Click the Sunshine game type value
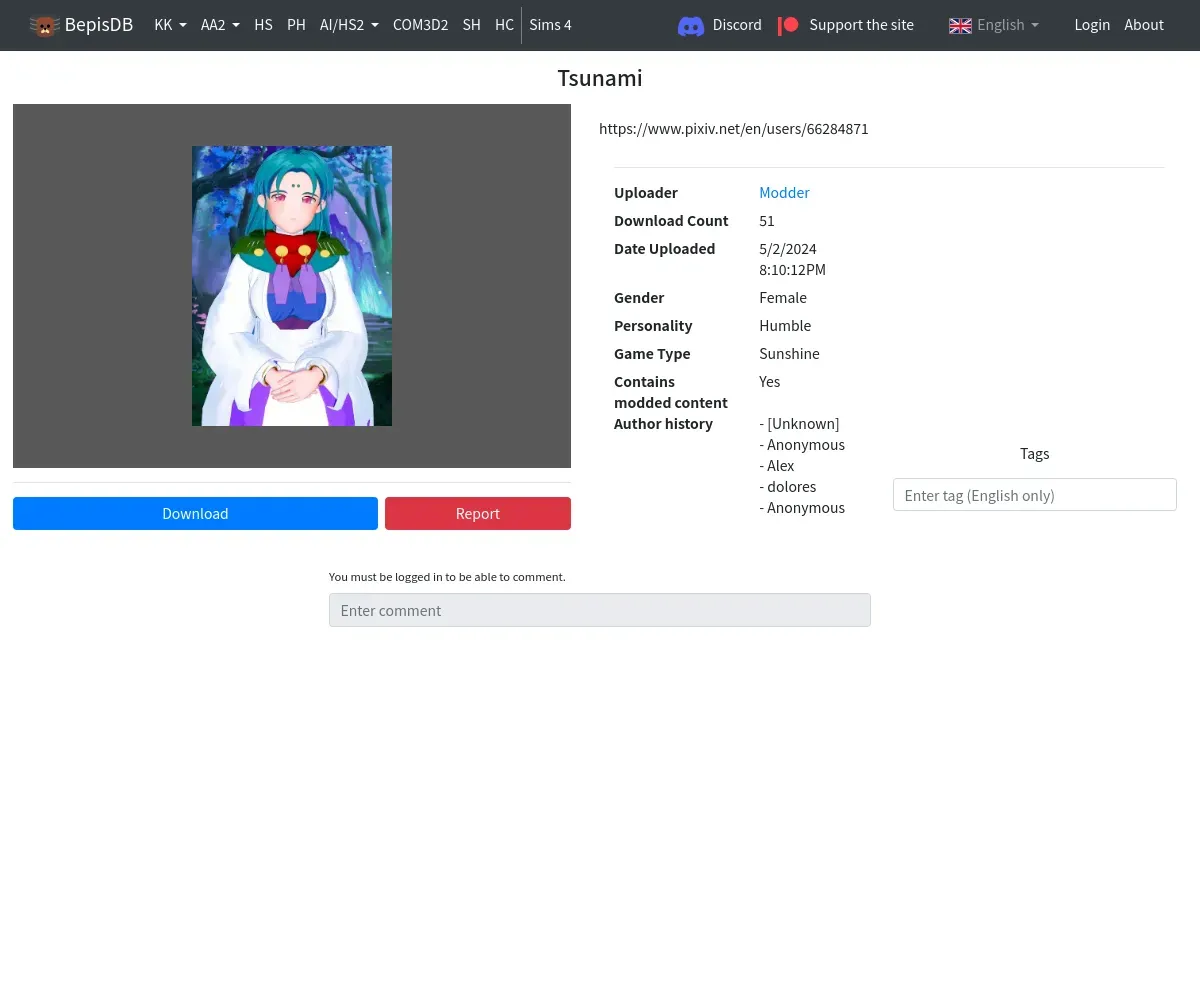The width and height of the screenshot is (1200, 1000). coord(789,353)
